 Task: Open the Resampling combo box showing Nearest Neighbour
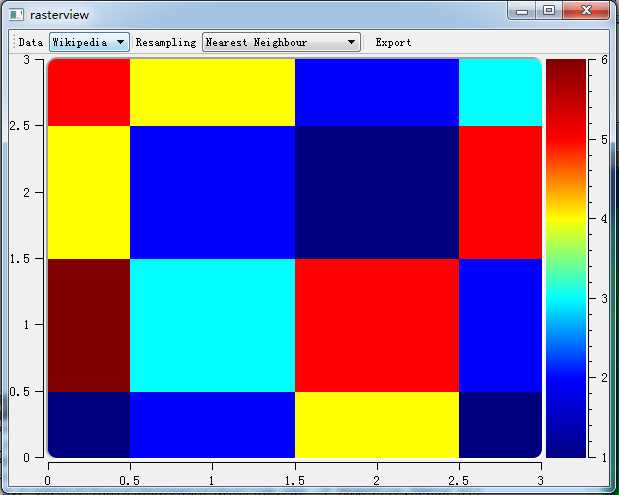(x=281, y=42)
